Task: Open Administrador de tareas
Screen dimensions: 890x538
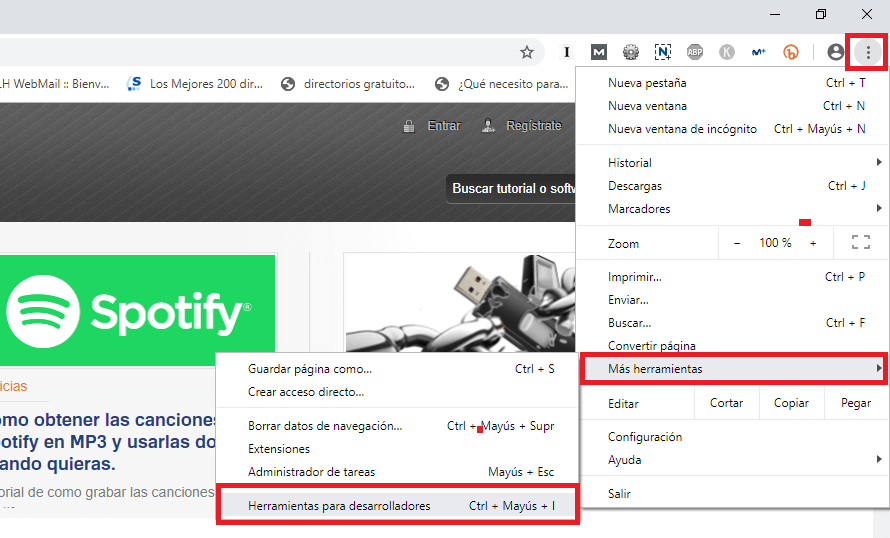Action: pos(398,472)
